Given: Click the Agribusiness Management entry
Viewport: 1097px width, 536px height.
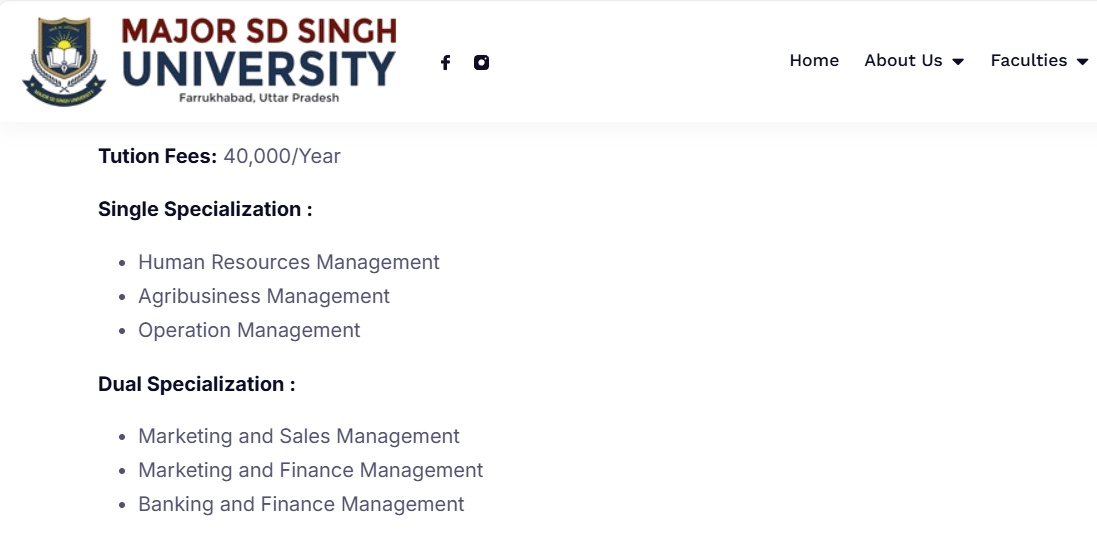Looking at the screenshot, I should [x=264, y=296].
